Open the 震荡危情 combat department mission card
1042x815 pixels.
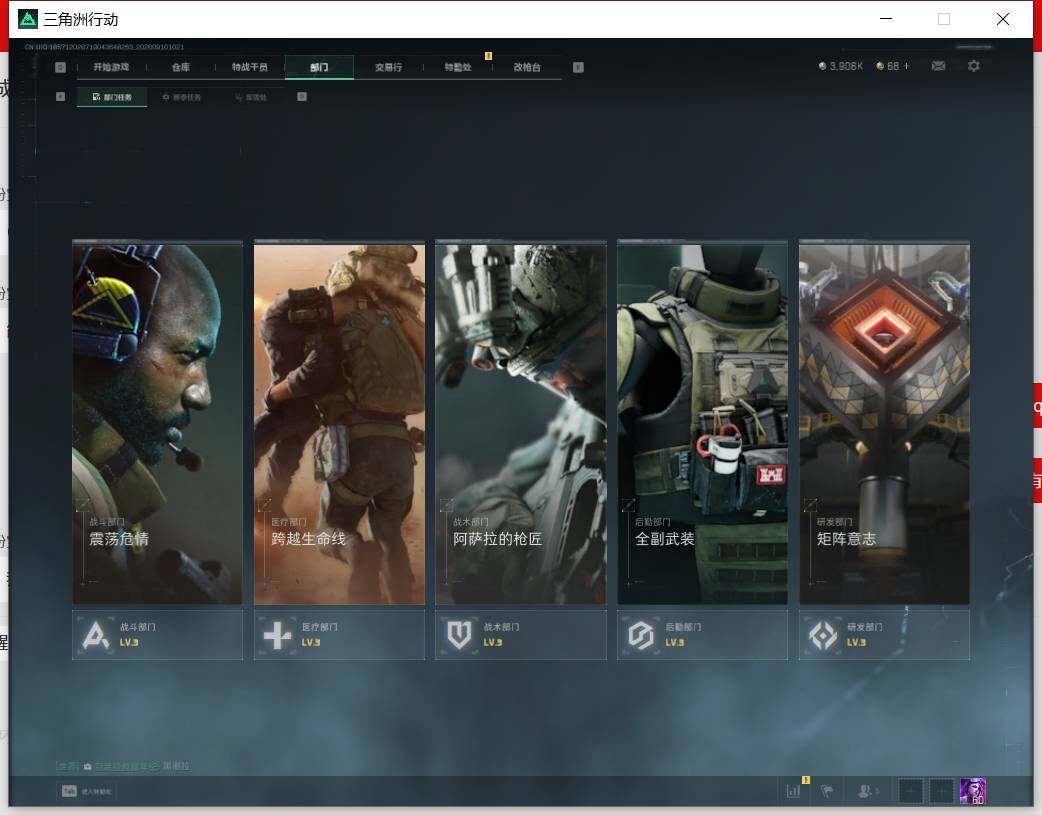pos(157,423)
